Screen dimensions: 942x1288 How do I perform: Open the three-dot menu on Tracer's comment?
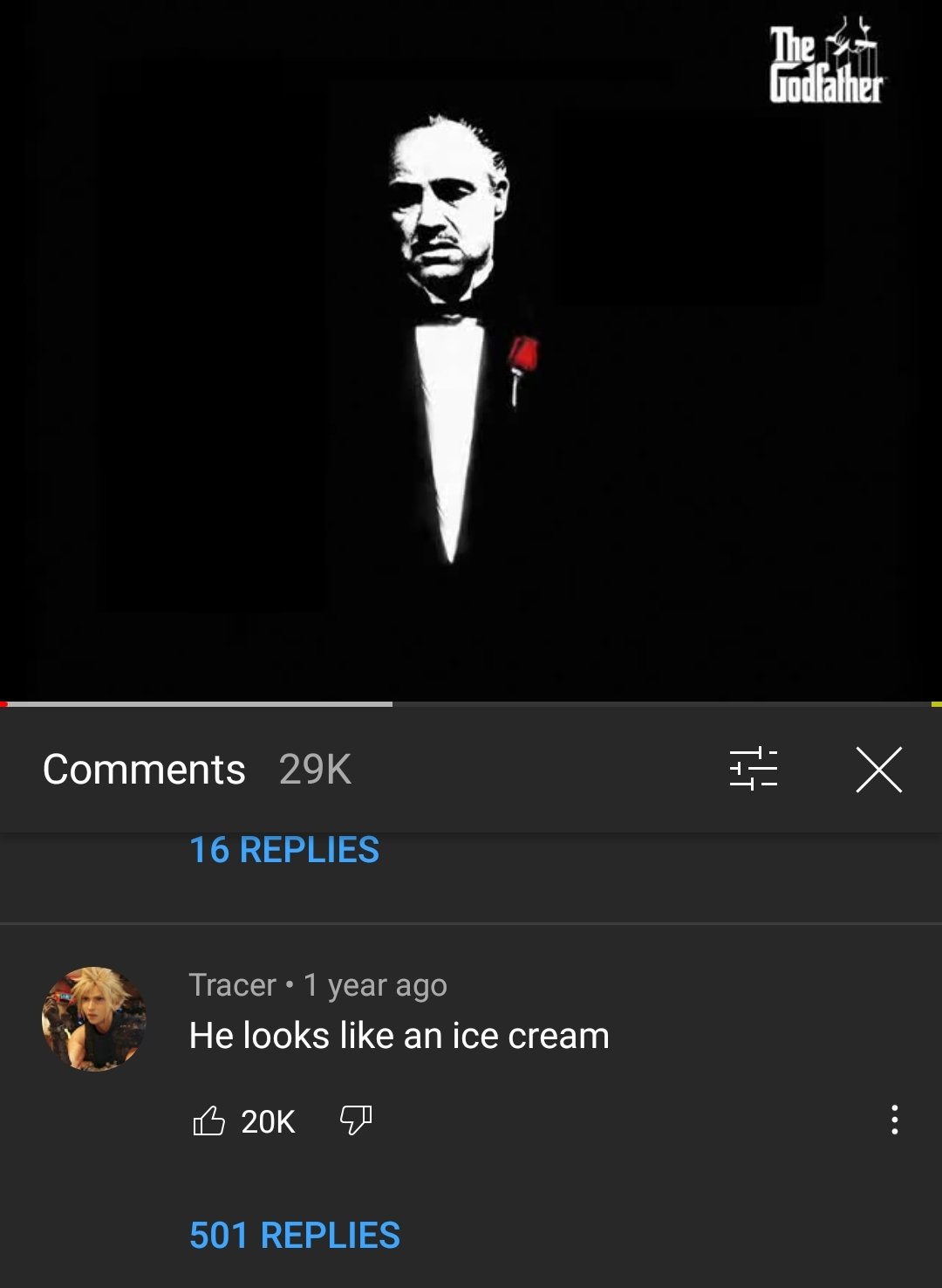[x=894, y=1120]
